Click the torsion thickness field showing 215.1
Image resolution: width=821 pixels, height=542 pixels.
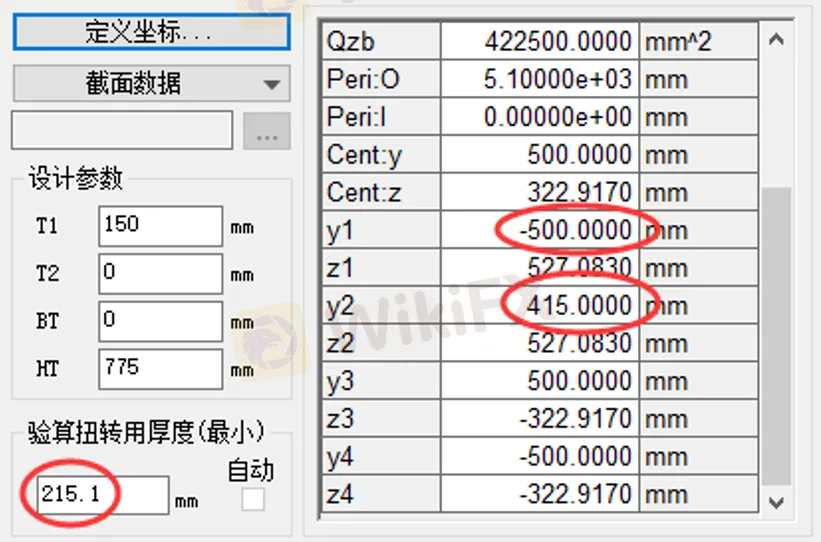[102, 494]
